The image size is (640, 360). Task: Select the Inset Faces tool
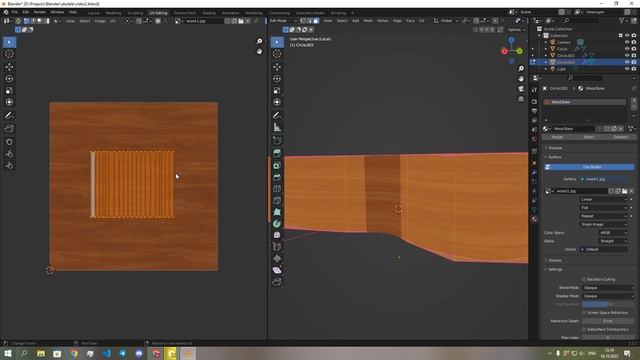pos(277,165)
